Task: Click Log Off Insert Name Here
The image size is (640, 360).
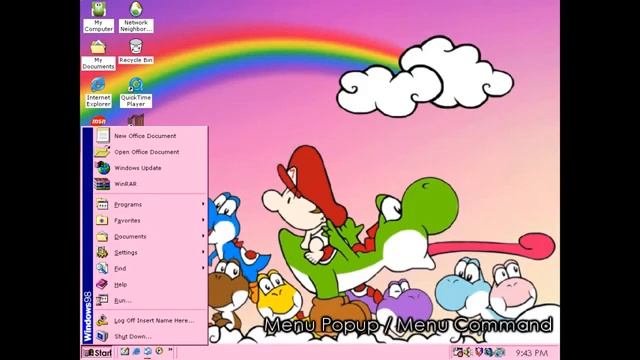Action: click(151, 320)
